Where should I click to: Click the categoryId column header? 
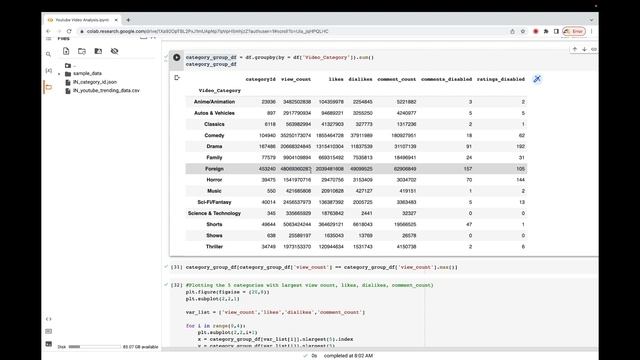[260, 79]
